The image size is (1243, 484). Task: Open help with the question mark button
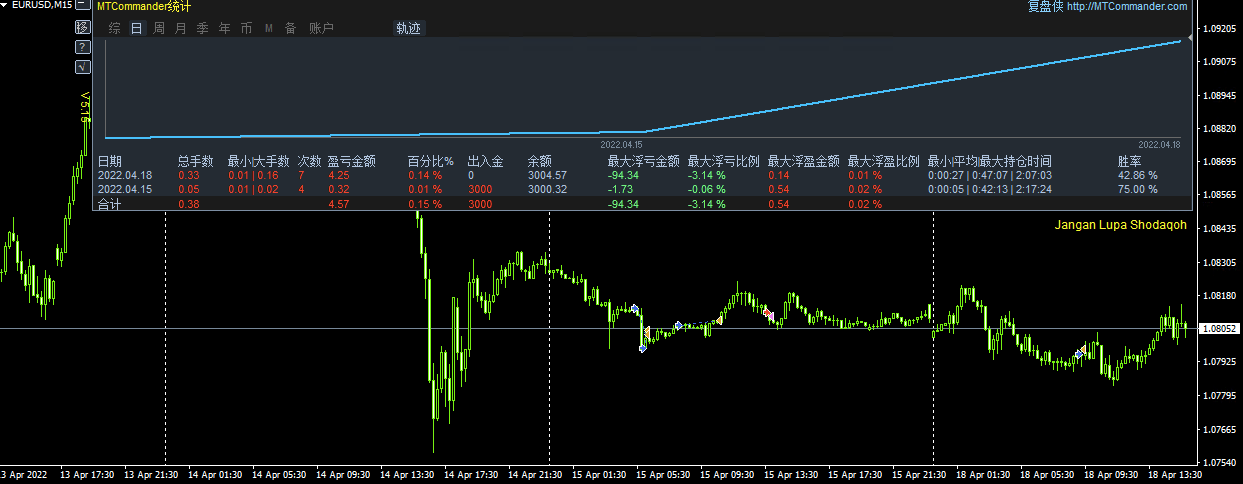tap(82, 47)
